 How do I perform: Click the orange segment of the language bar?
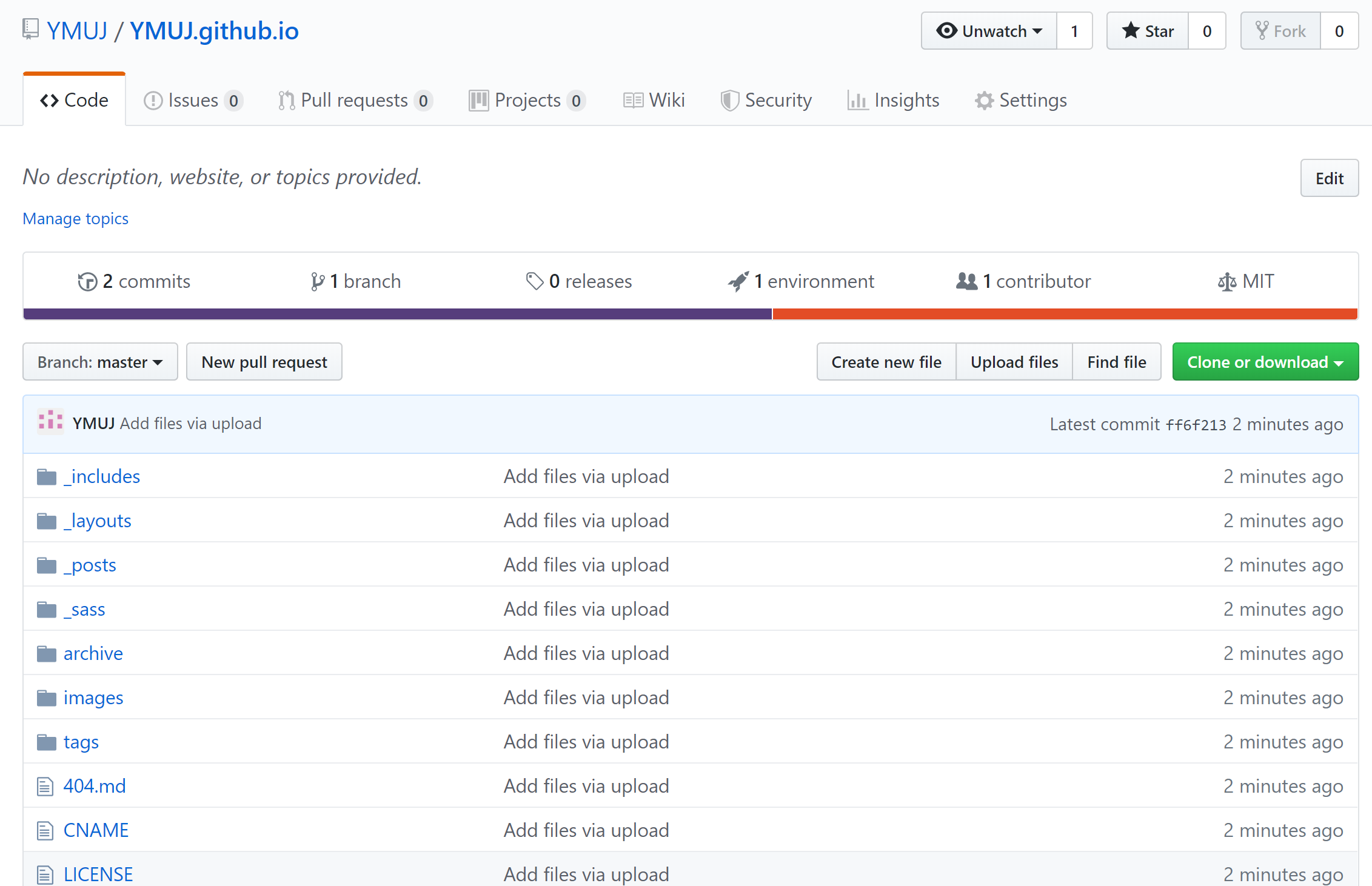[x=1064, y=314]
